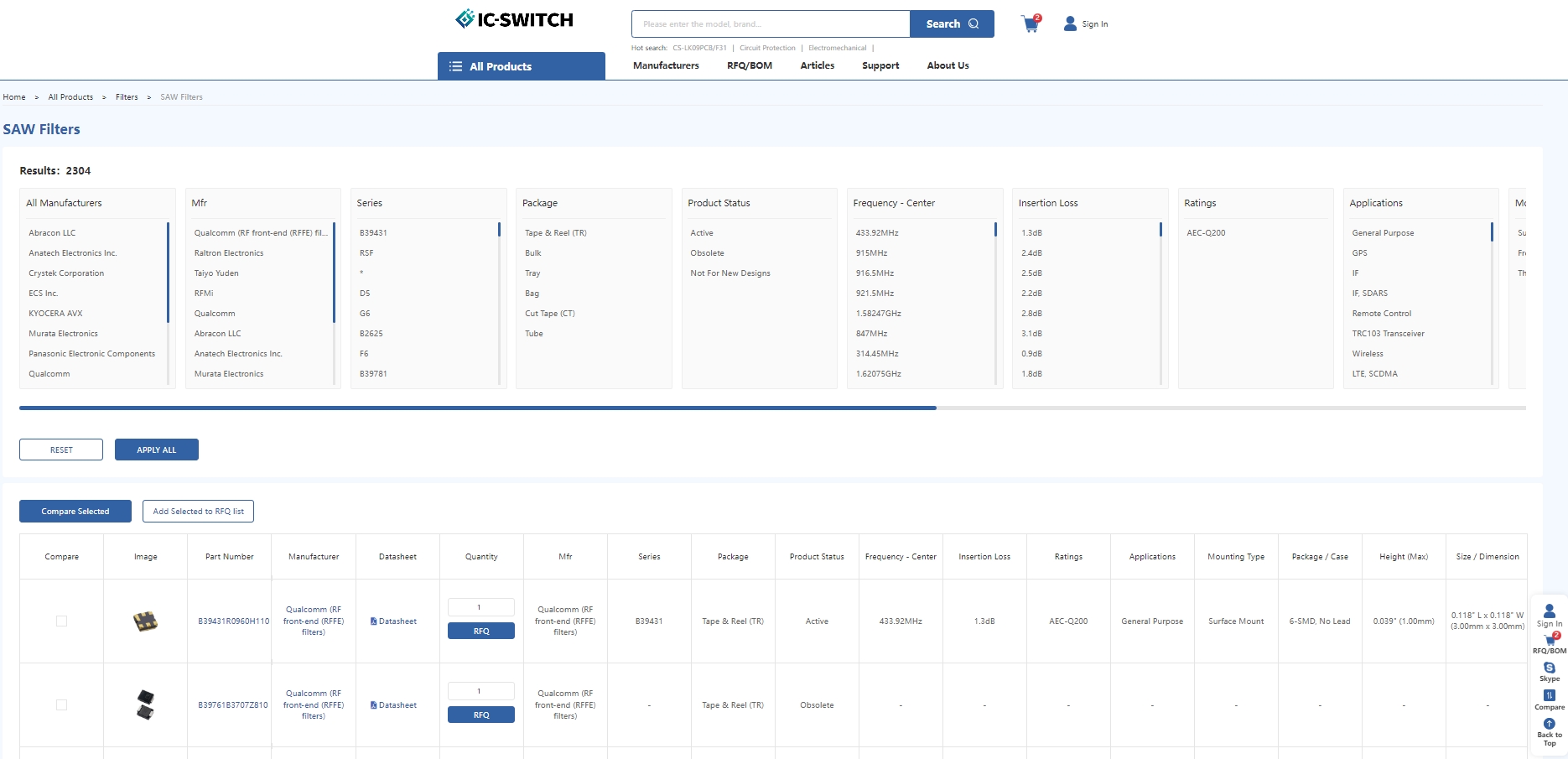Open the Manufacturers menu item
This screenshot has width=1568, height=759.
[x=666, y=65]
